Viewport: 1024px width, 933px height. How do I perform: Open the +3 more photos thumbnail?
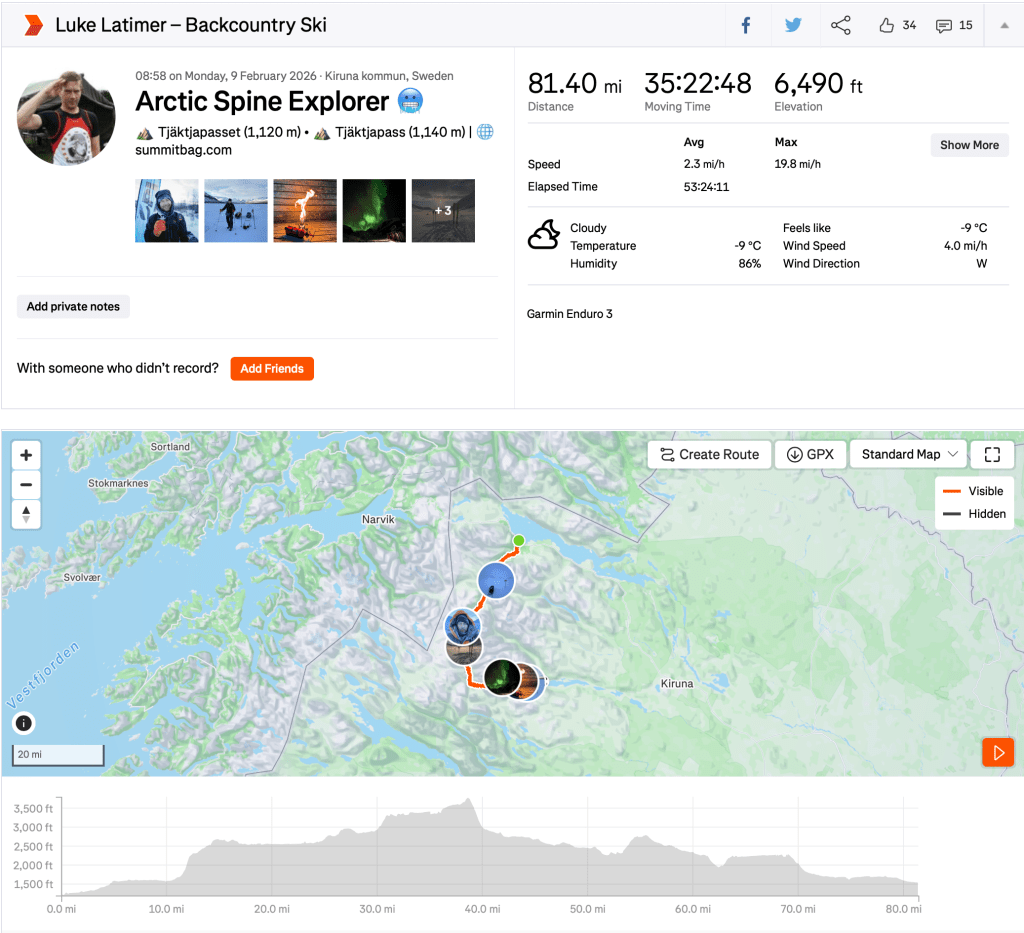point(443,211)
